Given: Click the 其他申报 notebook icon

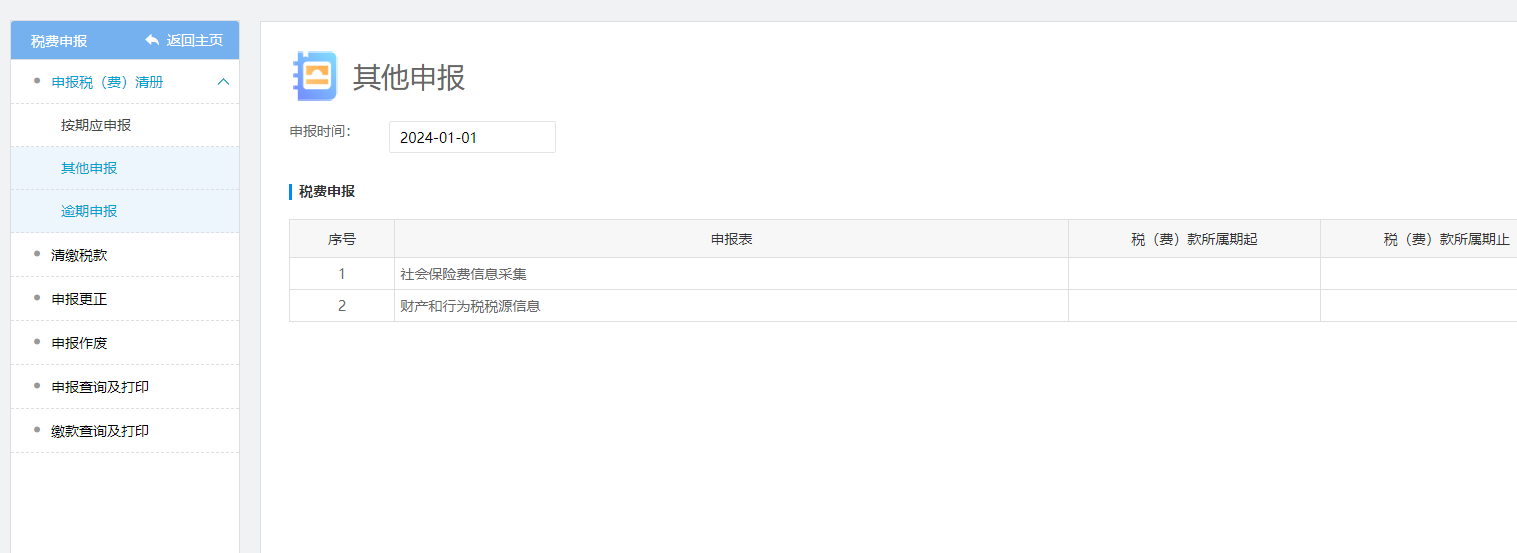Looking at the screenshot, I should click(x=314, y=76).
